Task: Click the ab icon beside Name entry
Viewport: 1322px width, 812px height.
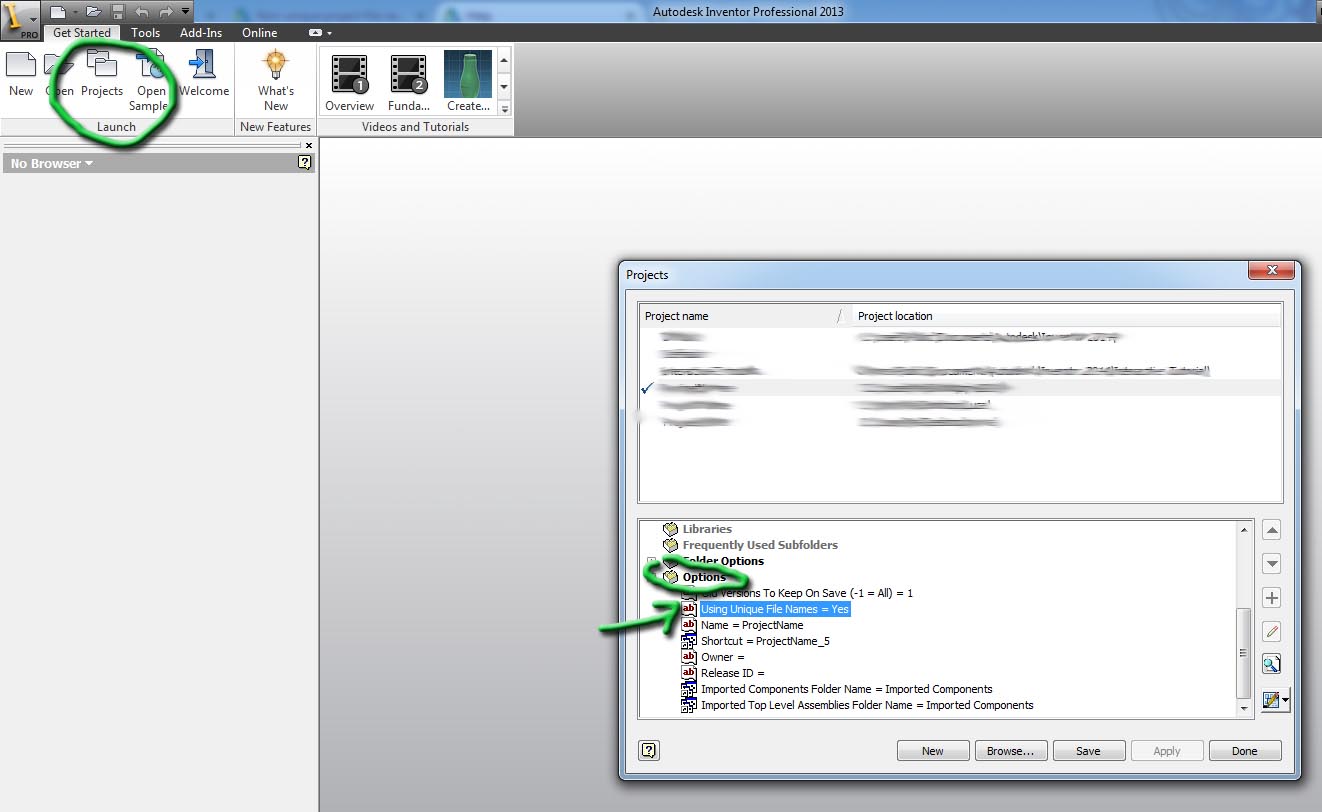Action: (x=689, y=625)
